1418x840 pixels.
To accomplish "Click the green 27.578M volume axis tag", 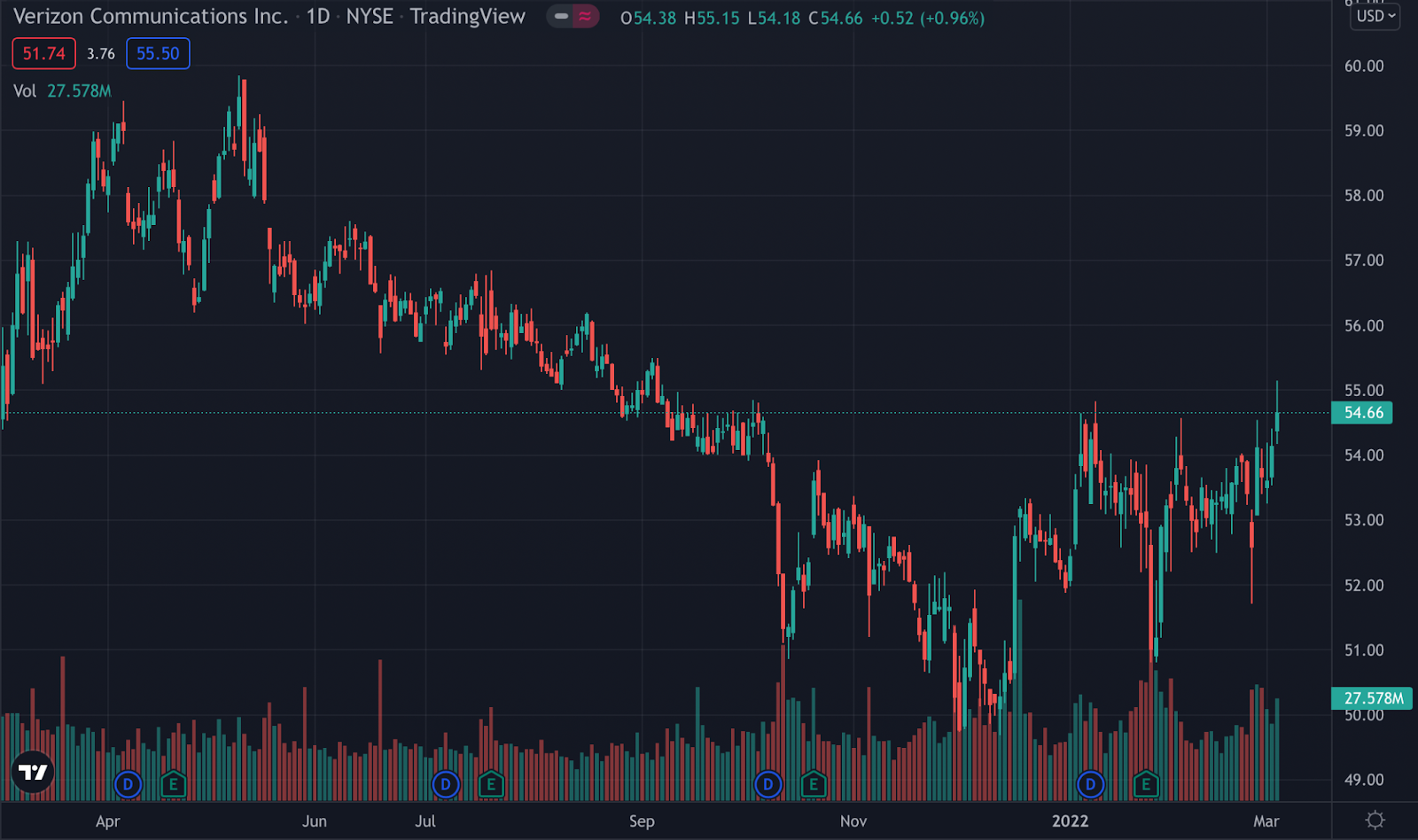I will tap(1372, 698).
